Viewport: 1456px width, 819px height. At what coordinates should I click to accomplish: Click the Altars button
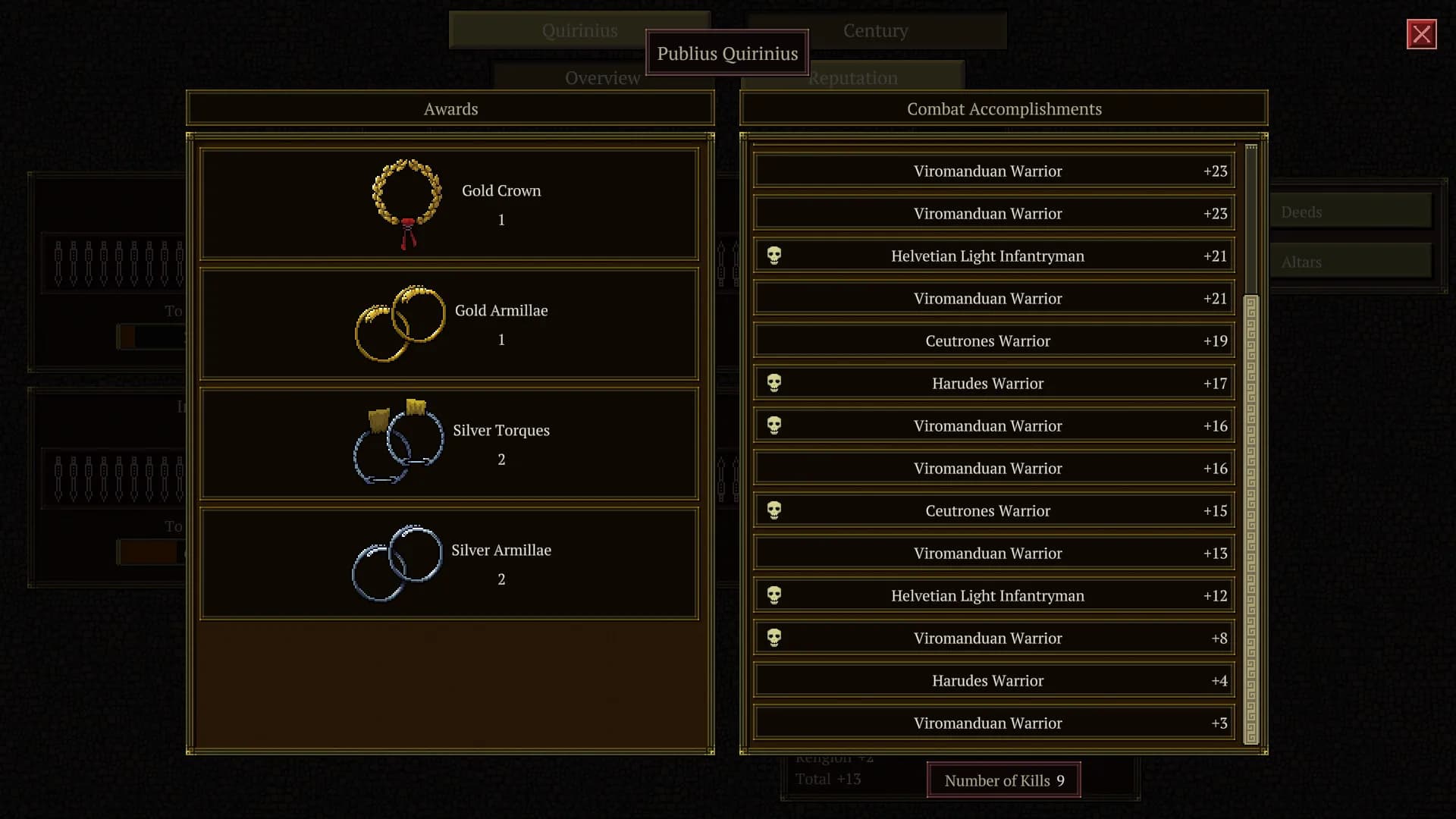1351,262
